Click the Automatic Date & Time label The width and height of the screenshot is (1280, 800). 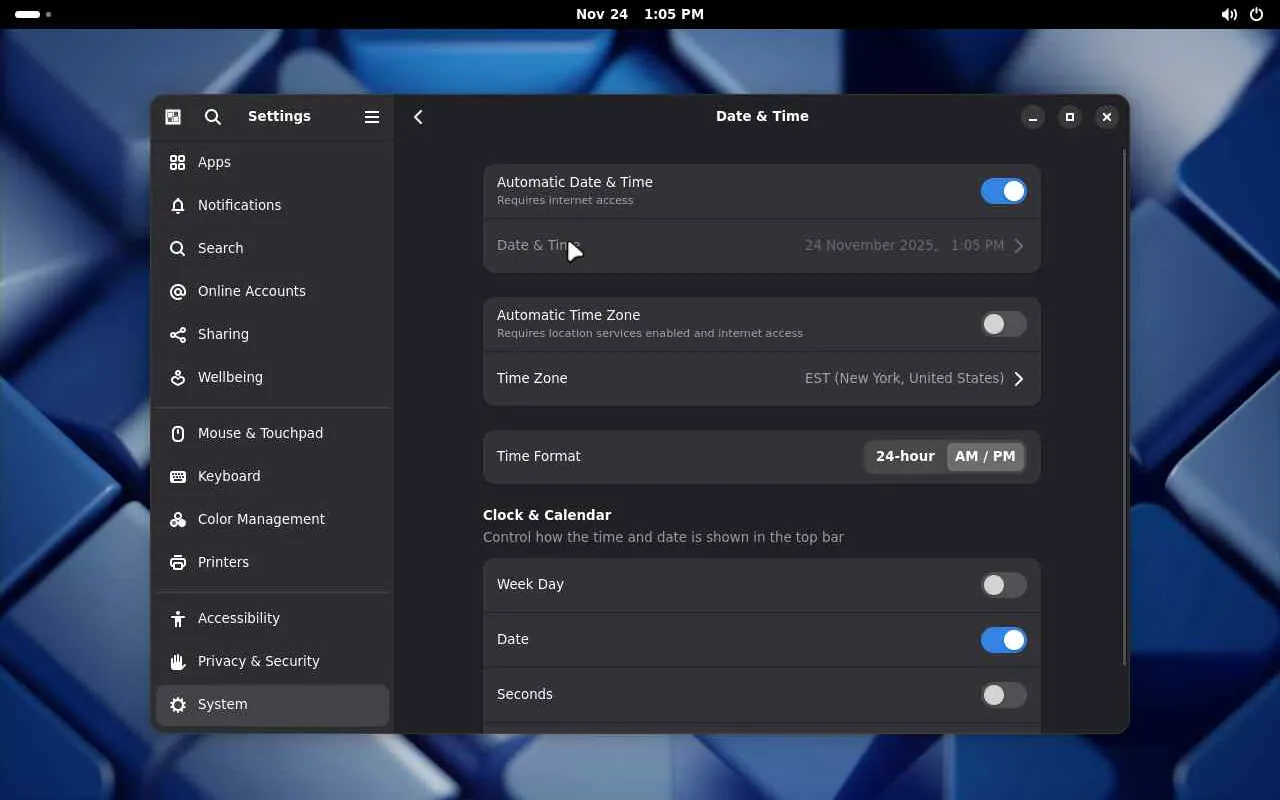click(575, 182)
